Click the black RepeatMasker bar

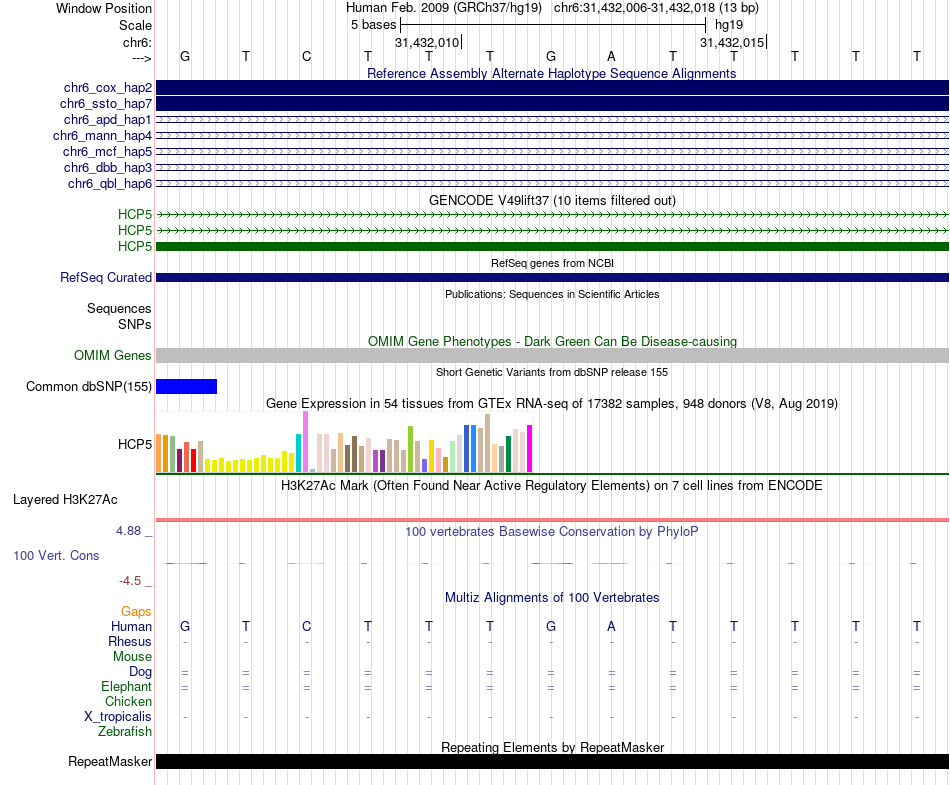tap(552, 762)
